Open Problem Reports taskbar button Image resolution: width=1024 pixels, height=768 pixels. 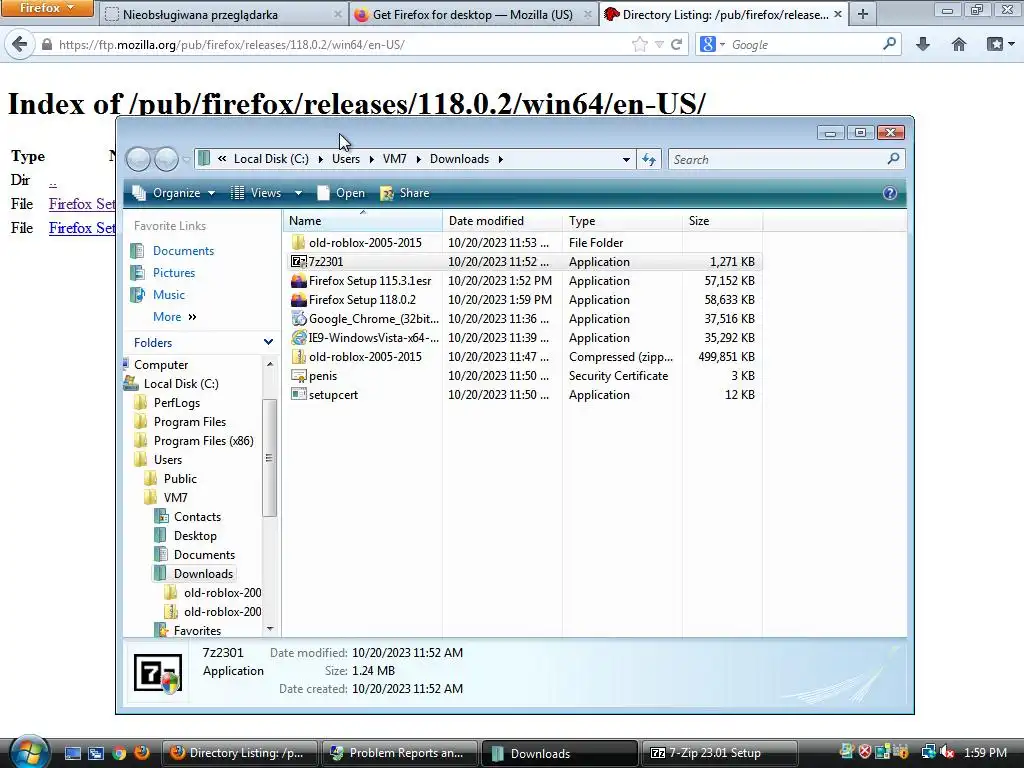coord(400,753)
